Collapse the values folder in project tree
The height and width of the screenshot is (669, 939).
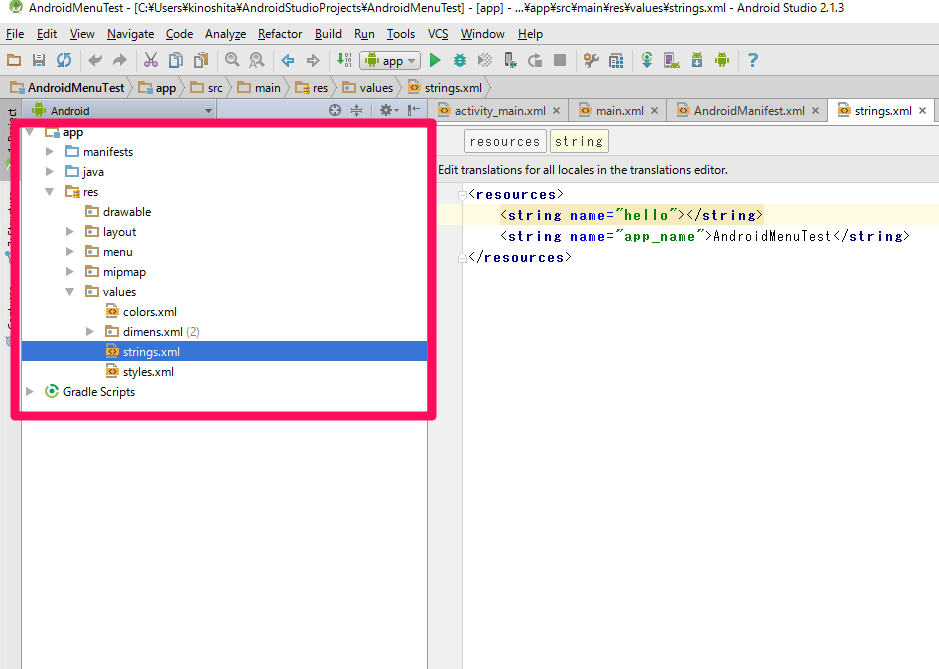68,291
